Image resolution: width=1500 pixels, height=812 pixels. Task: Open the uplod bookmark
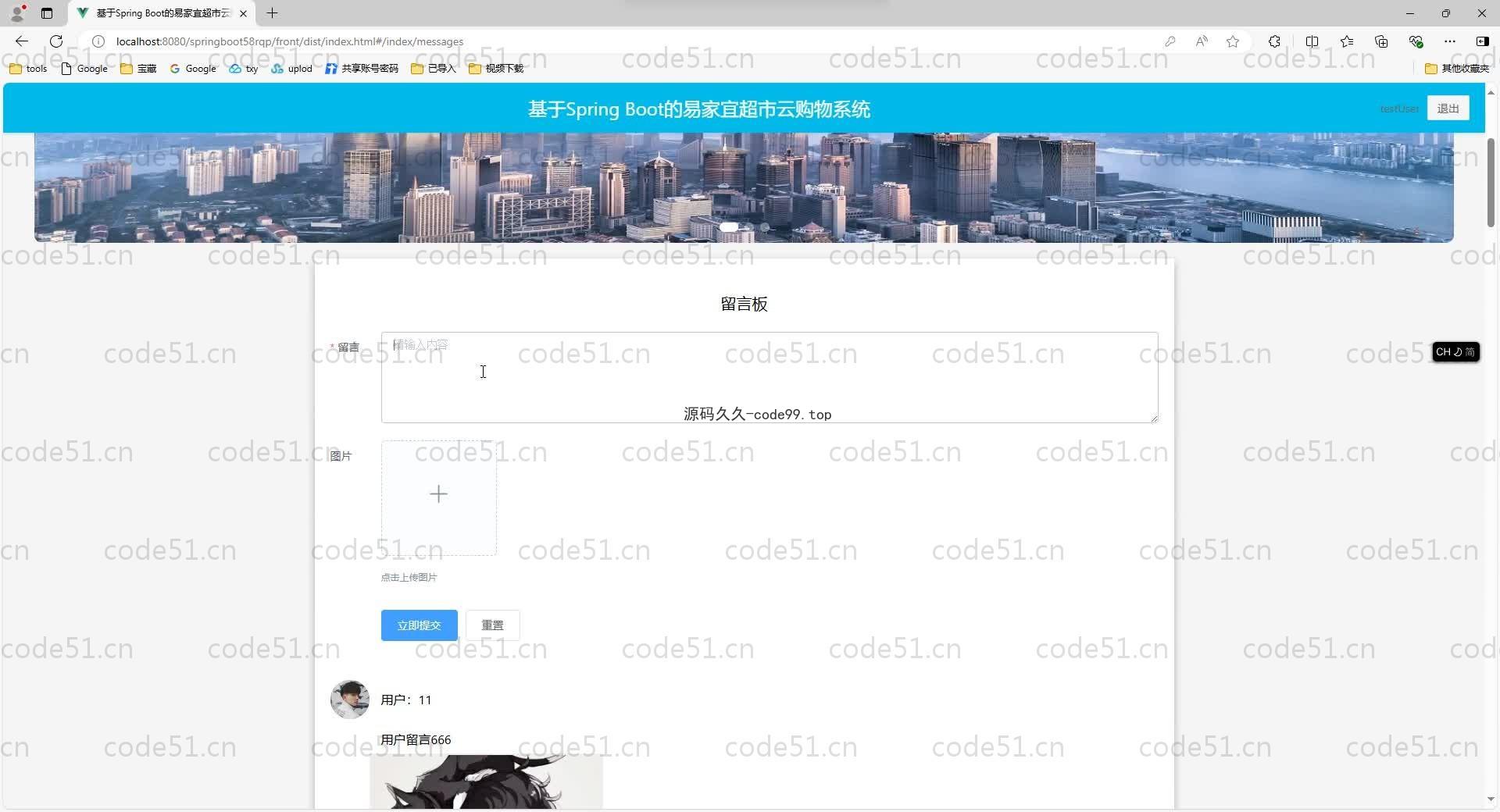tap(291, 69)
